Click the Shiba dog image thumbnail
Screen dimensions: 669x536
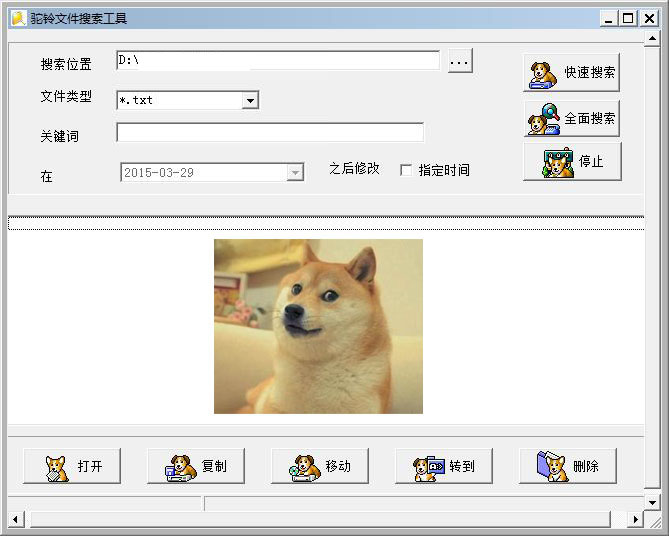pos(318,326)
